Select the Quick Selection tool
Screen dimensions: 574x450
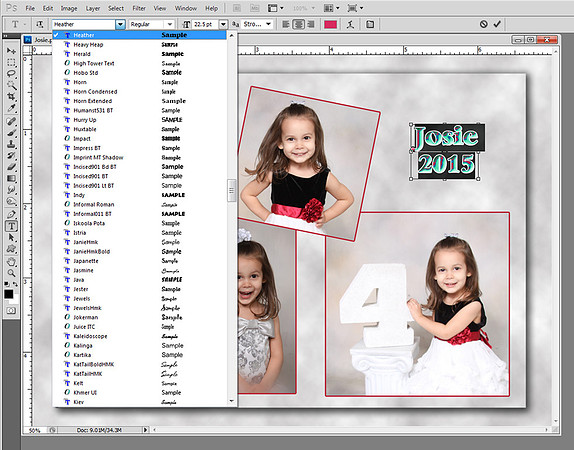[11, 85]
